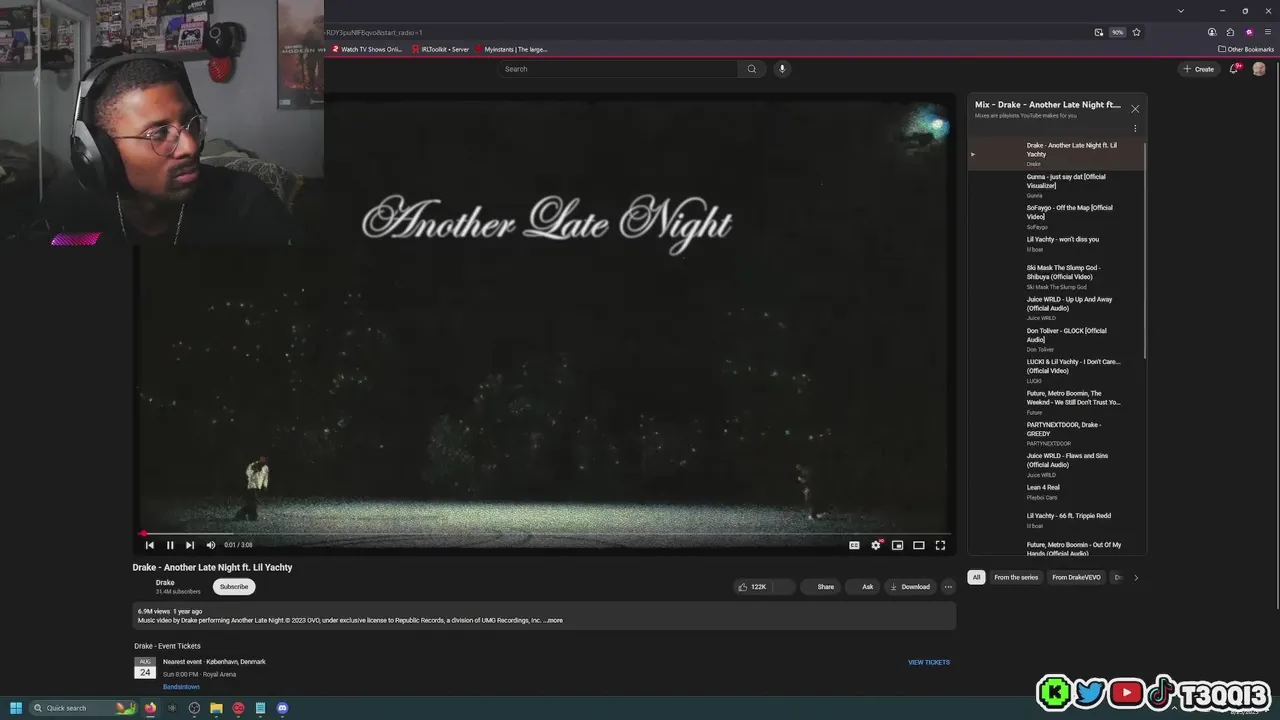
Task: Open the Create menu
Action: coord(1198,69)
